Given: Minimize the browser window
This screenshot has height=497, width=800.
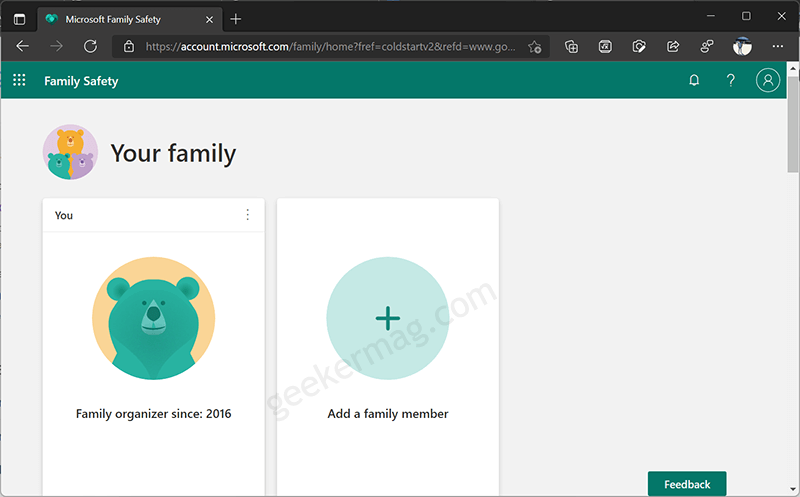Looking at the screenshot, I should [x=710, y=16].
